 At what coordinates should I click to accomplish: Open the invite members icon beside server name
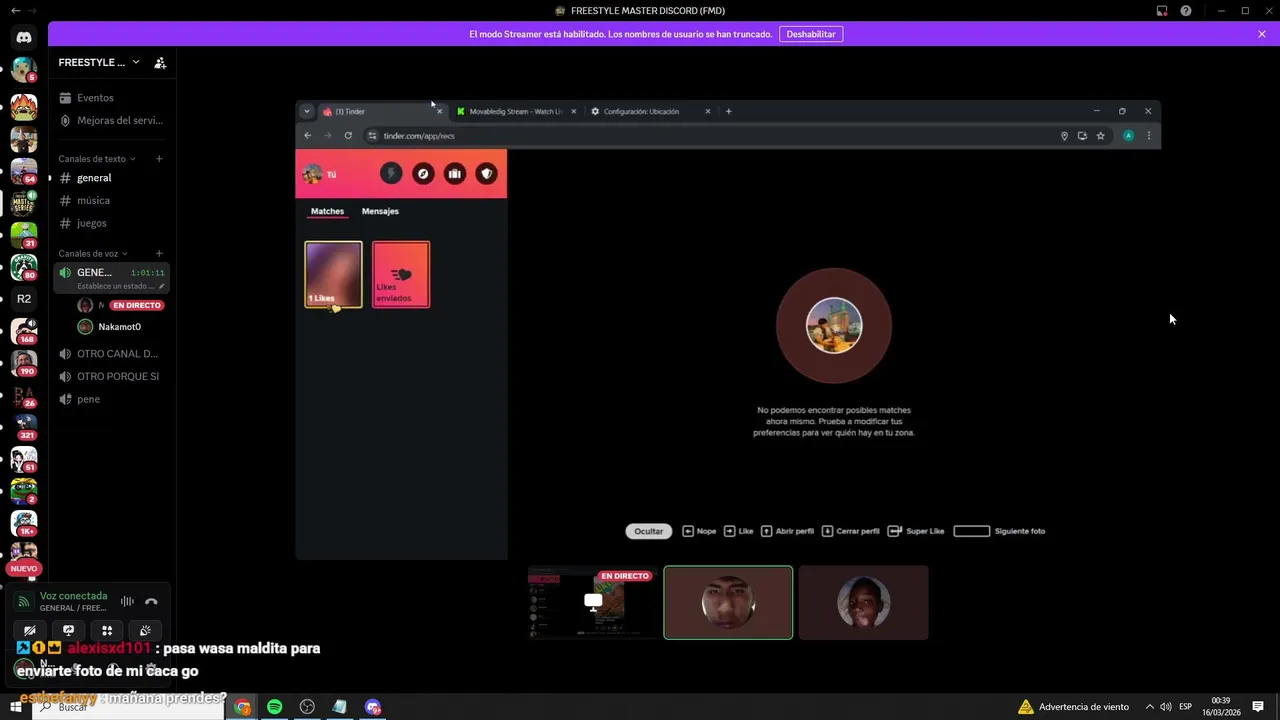[x=160, y=63]
